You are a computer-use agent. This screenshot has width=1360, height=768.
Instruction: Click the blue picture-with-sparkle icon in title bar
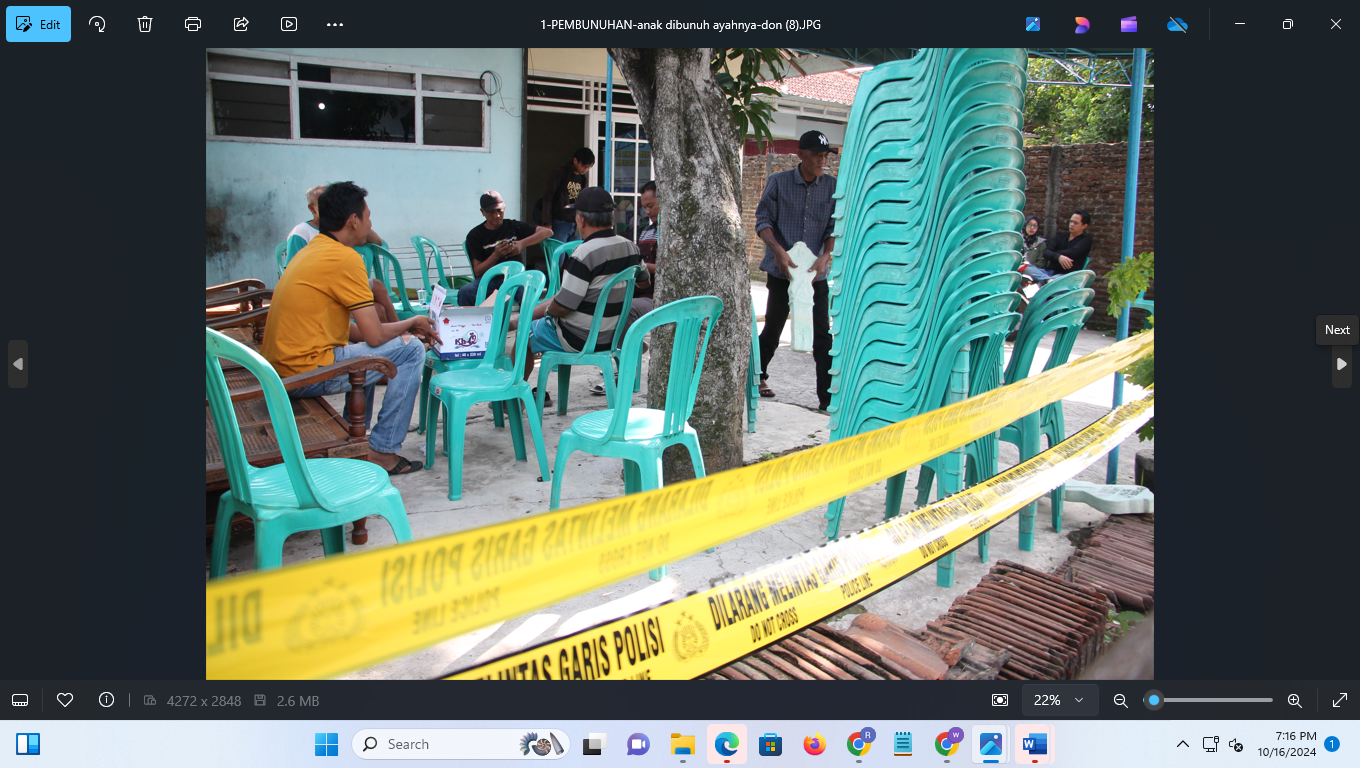(1033, 24)
